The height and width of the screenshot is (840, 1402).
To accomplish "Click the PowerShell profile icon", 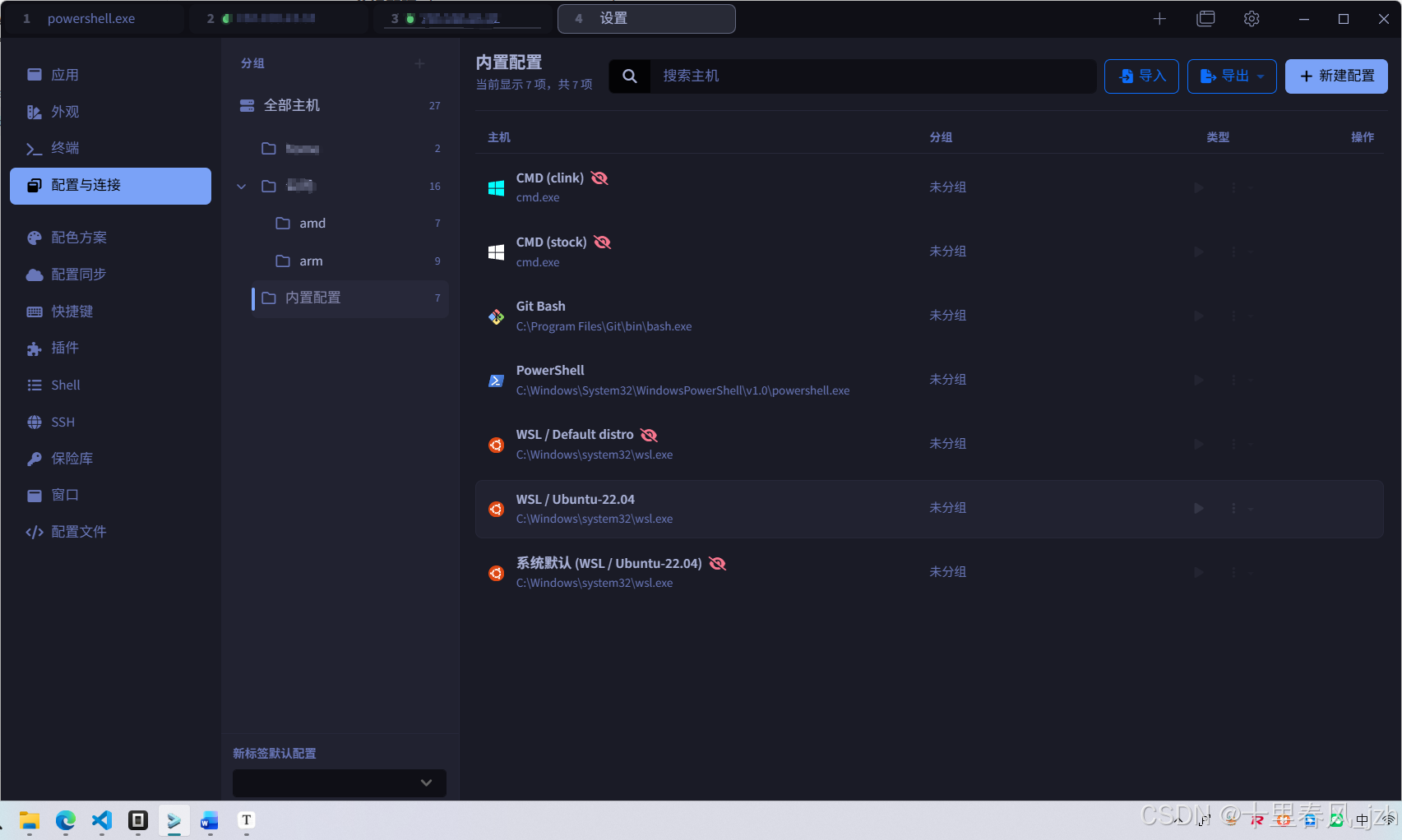I will [496, 381].
